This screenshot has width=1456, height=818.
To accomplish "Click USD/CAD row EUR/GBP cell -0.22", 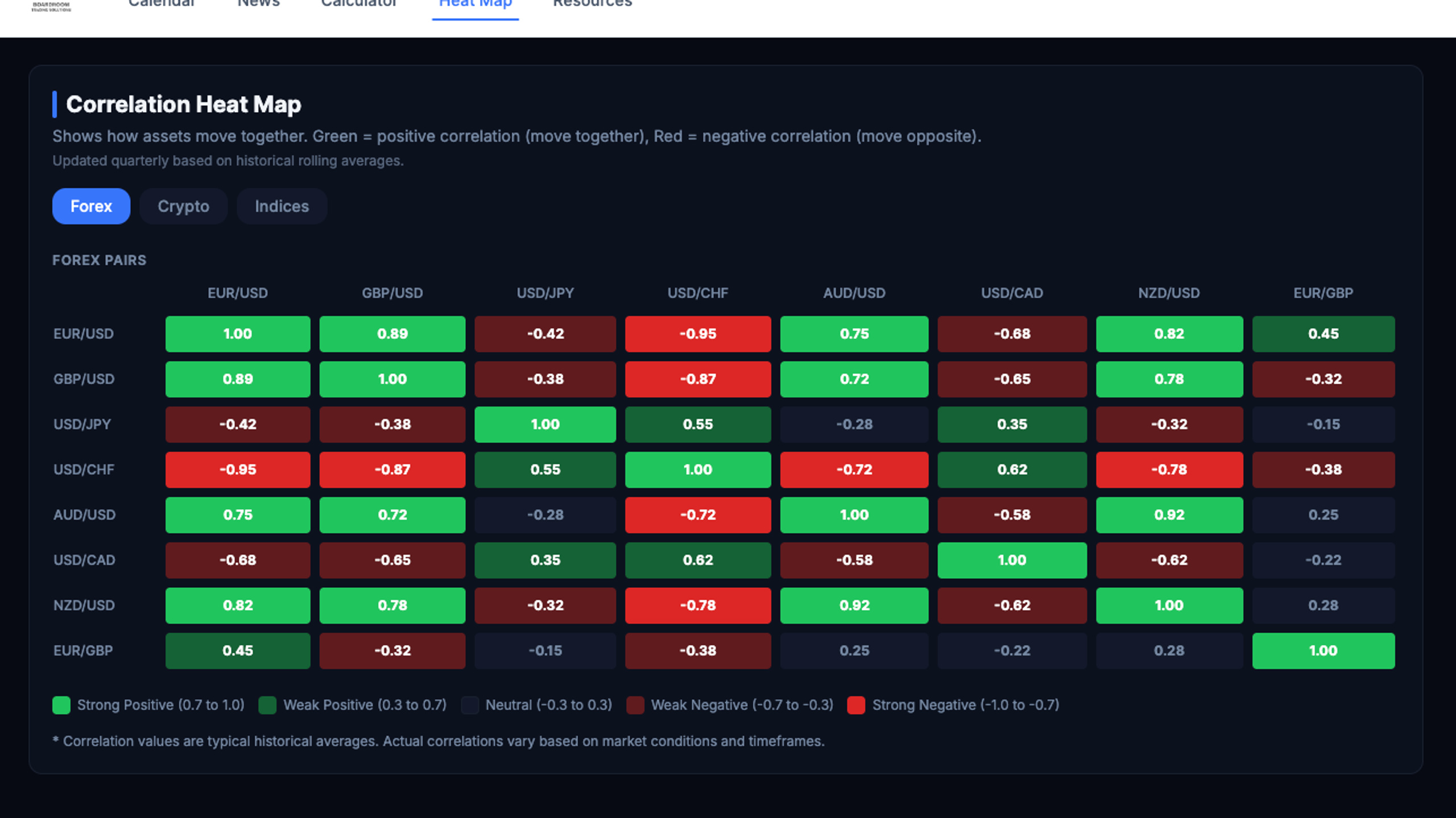I will click(1323, 560).
